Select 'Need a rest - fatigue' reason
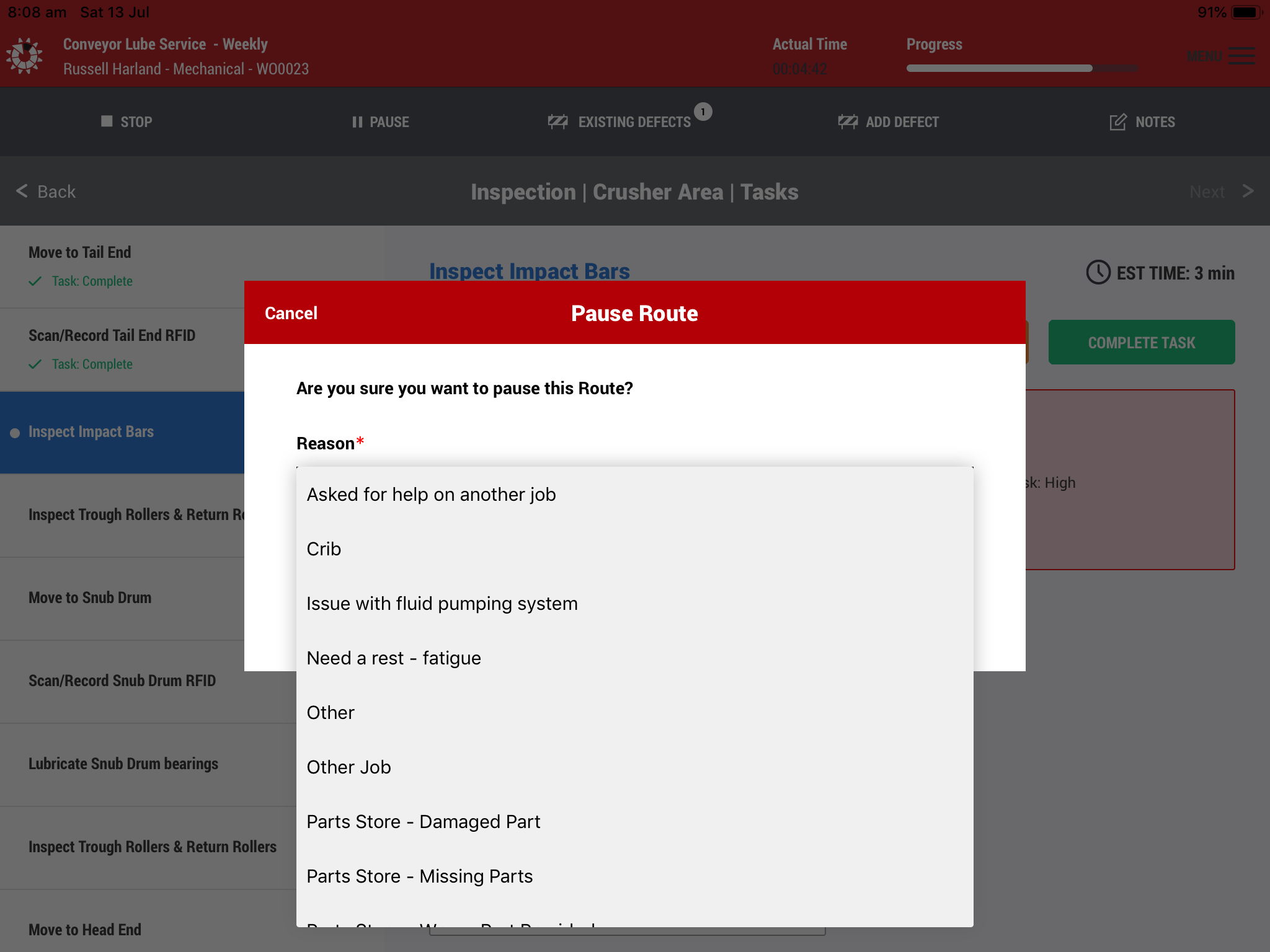Viewport: 1270px width, 952px height. (394, 658)
